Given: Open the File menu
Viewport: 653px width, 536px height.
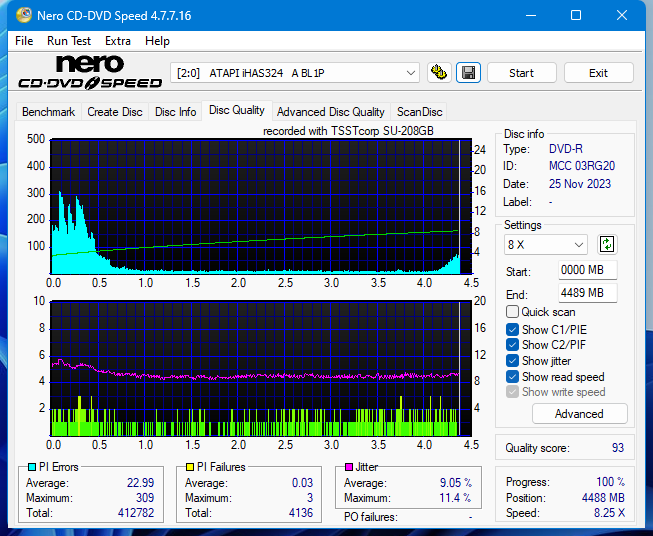Looking at the screenshot, I should pyautogui.click(x=24, y=41).
